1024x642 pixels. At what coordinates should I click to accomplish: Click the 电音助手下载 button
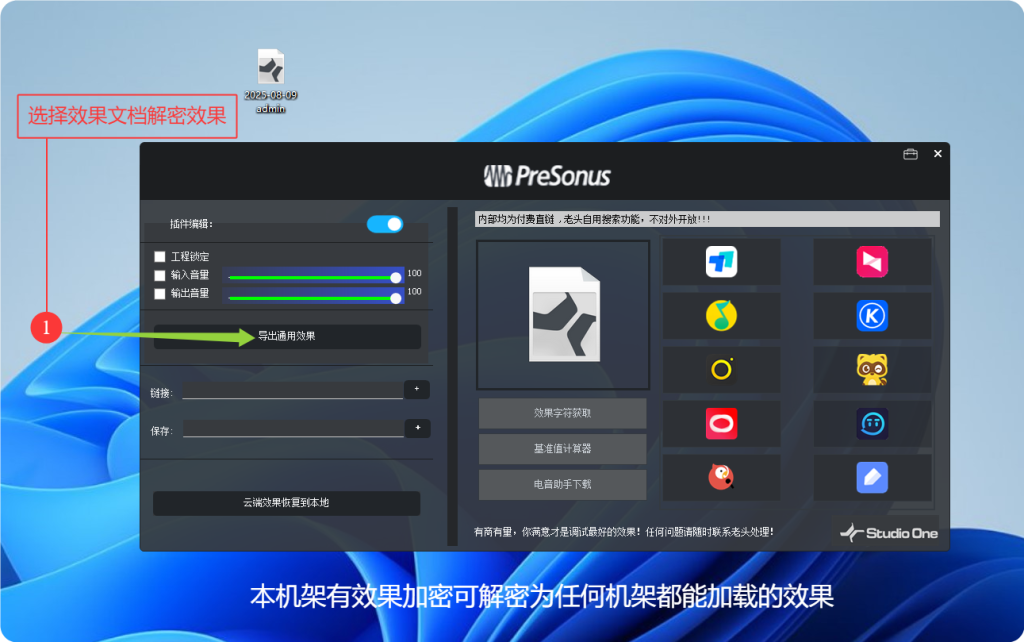(562, 485)
